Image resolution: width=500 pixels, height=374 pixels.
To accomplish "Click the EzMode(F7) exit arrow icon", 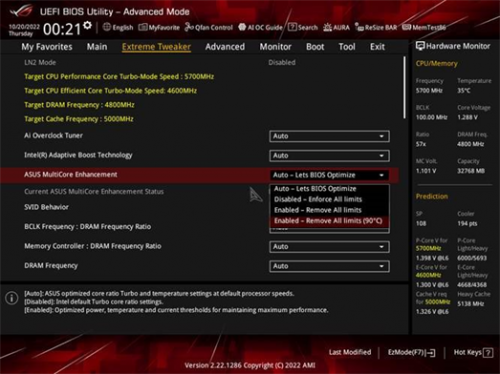I will (431, 353).
